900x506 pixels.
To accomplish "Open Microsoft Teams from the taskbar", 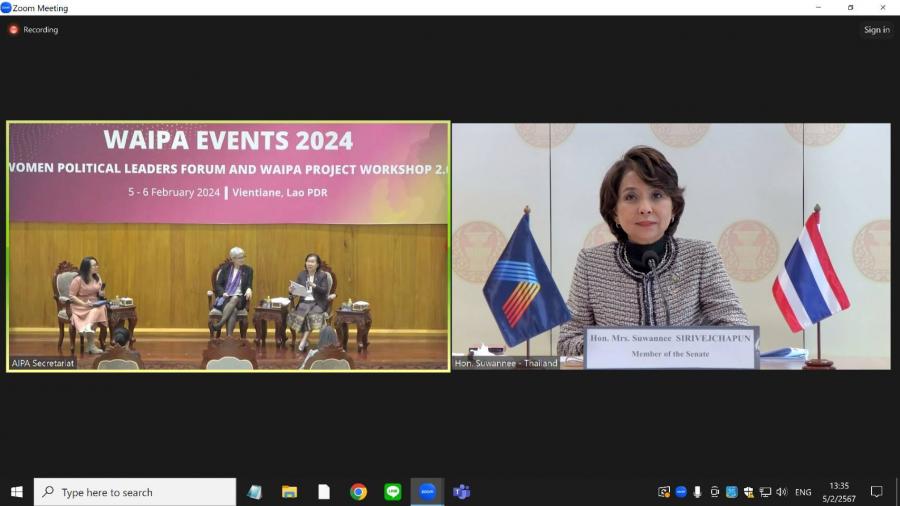I will 462,492.
